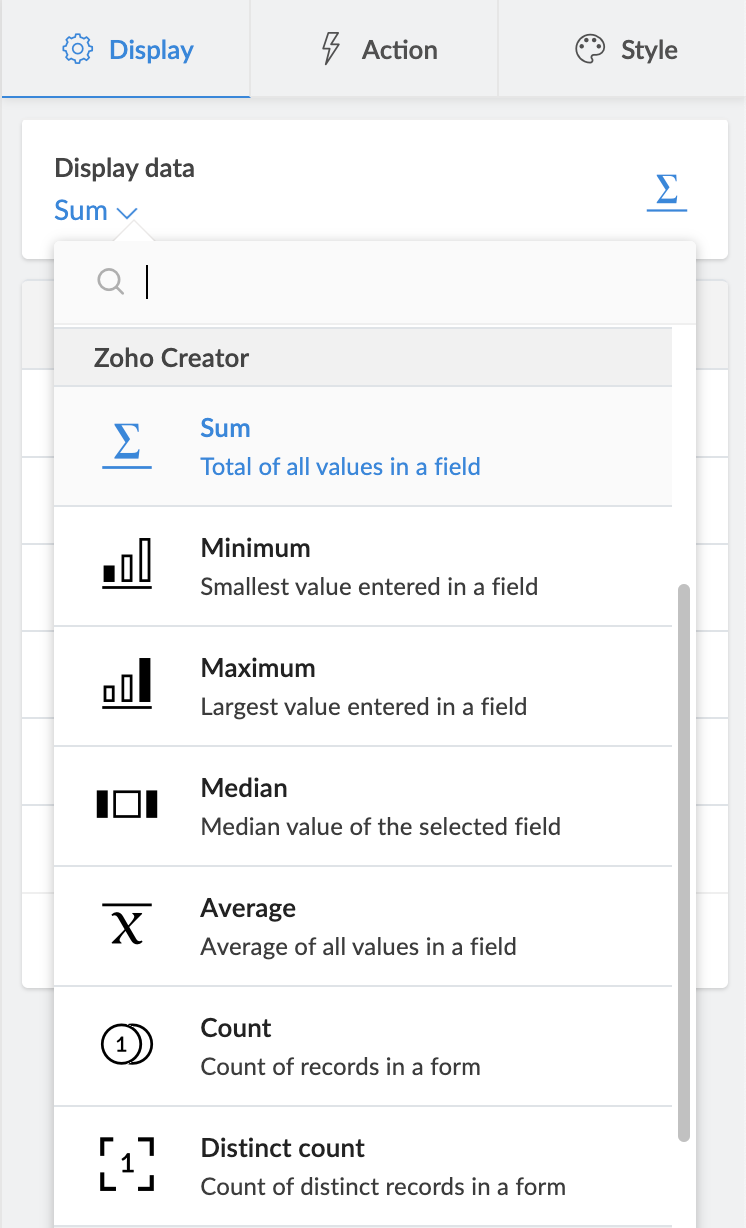Click the search magnifier icon
The width and height of the screenshot is (746, 1228).
[x=110, y=282]
